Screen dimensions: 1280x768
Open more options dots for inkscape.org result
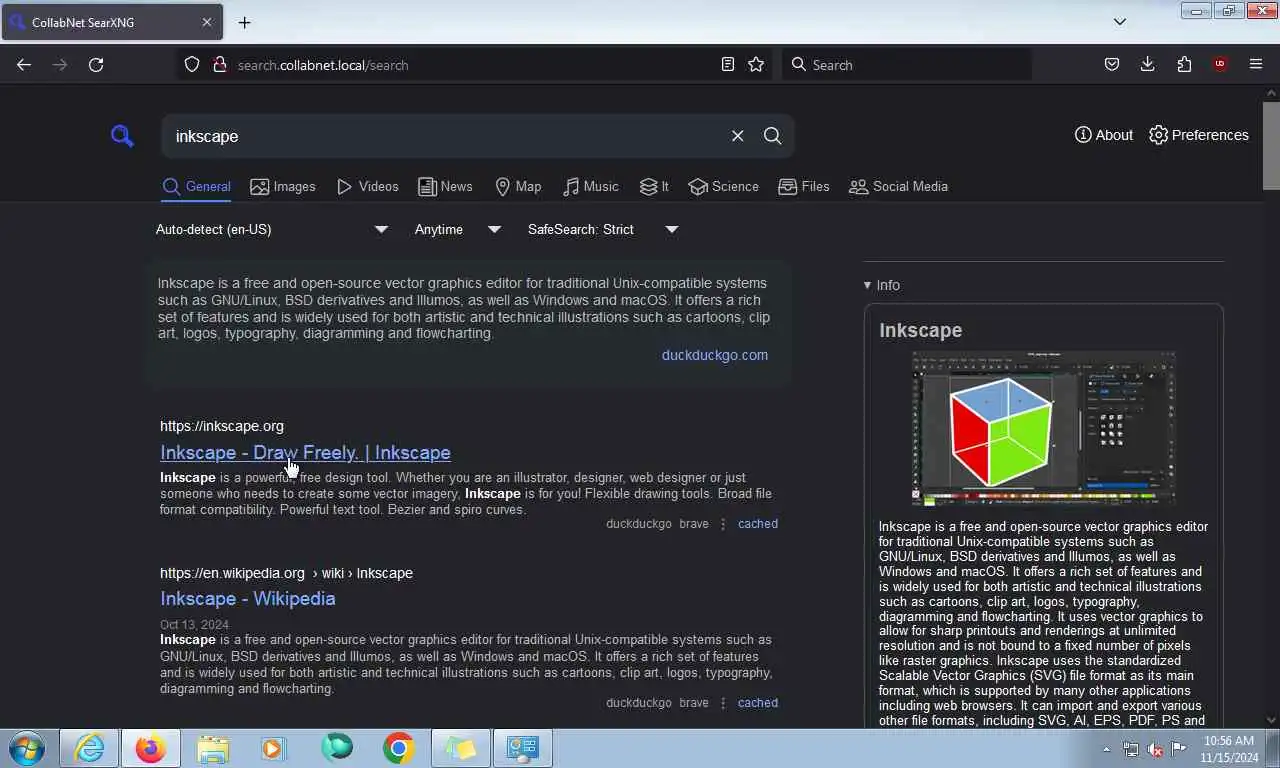coord(723,524)
